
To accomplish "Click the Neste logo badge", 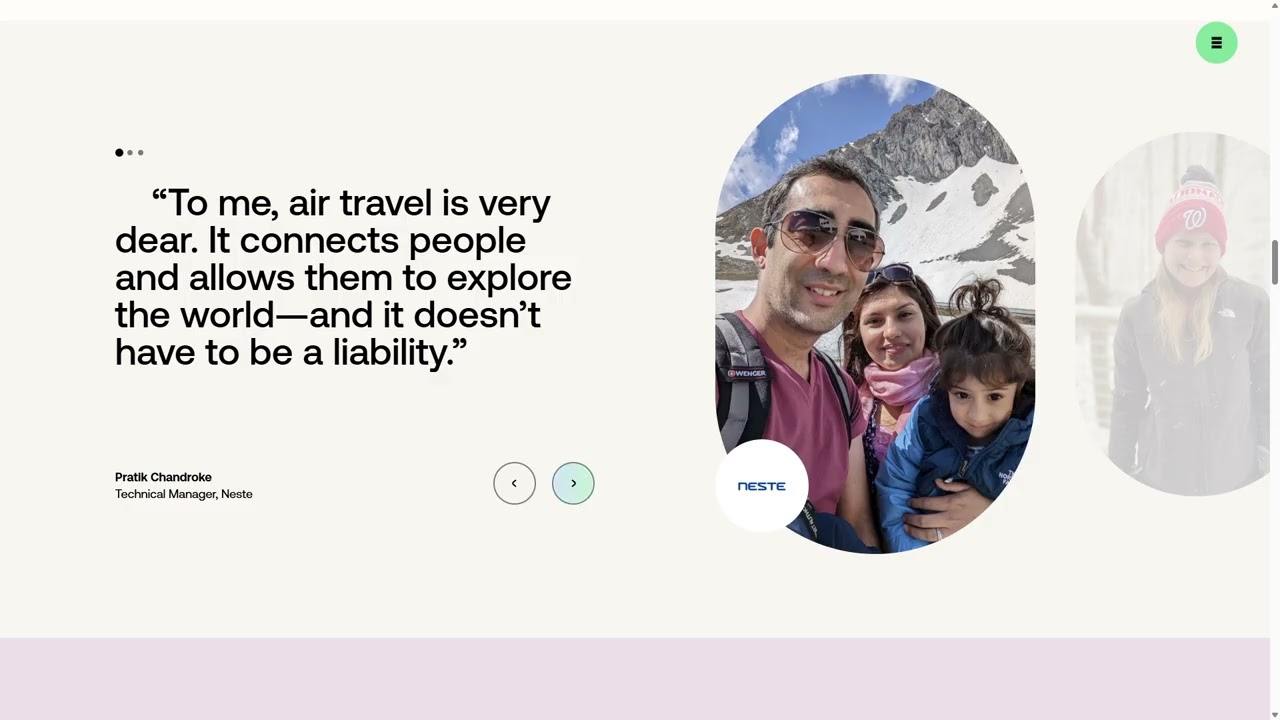I will tap(761, 486).
